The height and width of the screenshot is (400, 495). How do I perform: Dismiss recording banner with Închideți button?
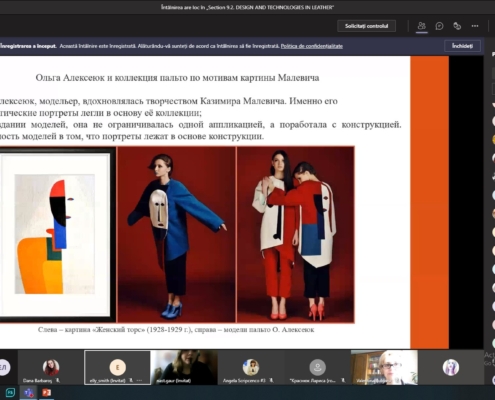click(462, 46)
